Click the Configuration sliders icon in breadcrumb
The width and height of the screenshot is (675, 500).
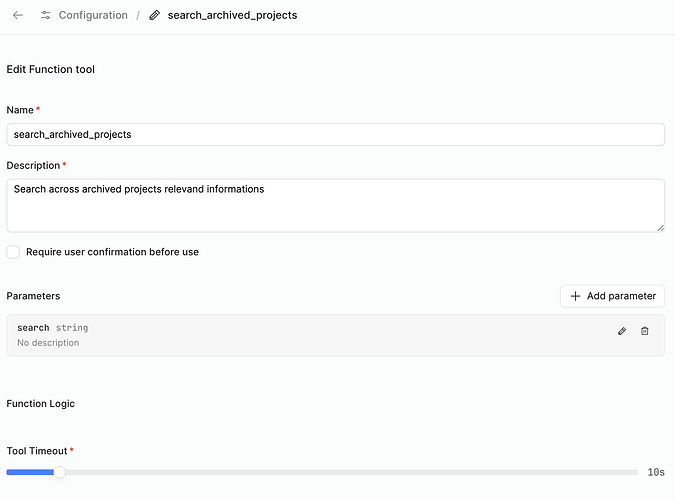click(46, 16)
